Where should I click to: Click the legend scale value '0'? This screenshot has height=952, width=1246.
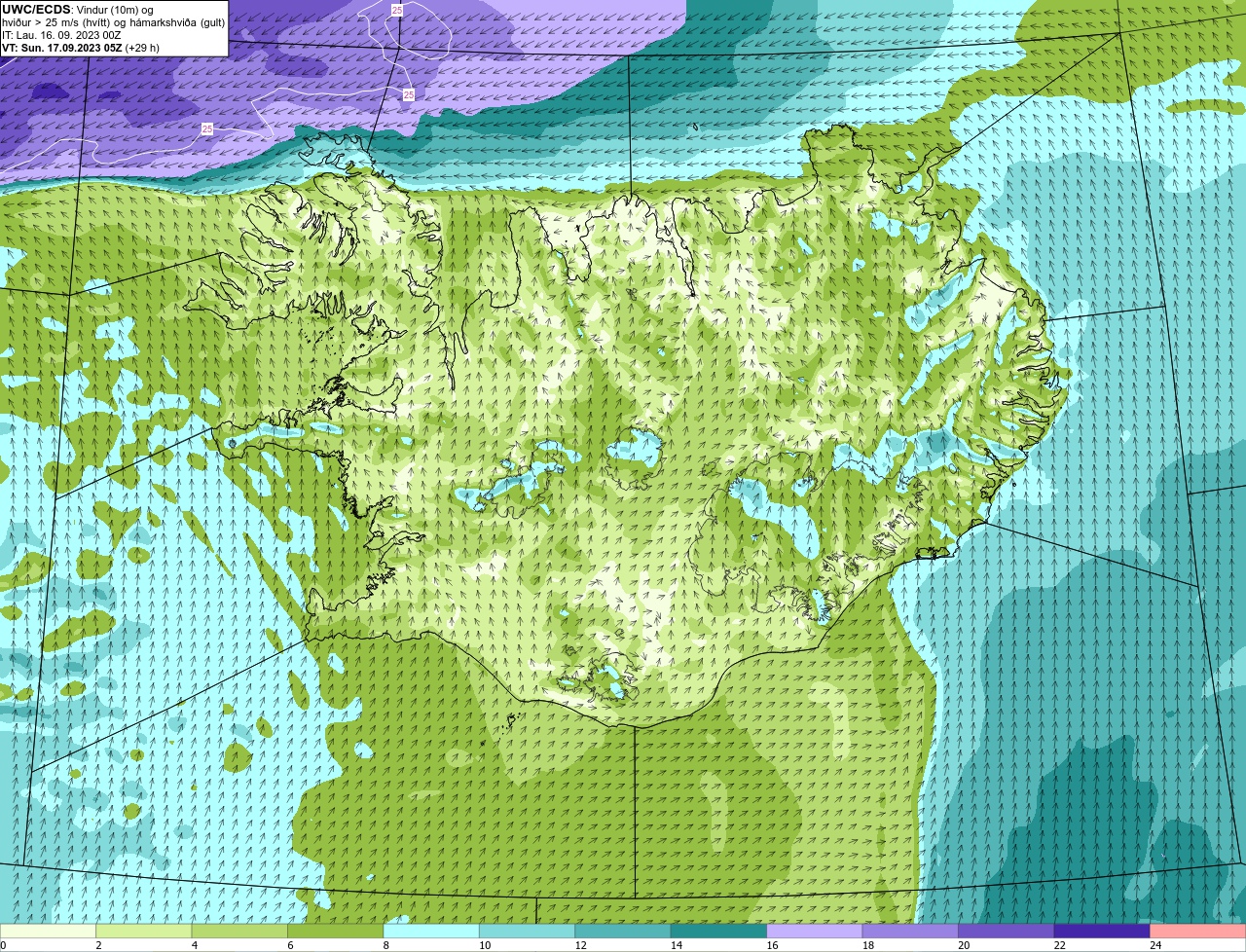3,945
